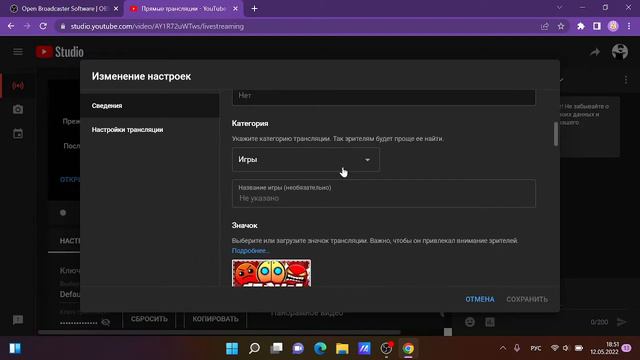
Task: Click the poll icon in chat box
Action: 490,322
